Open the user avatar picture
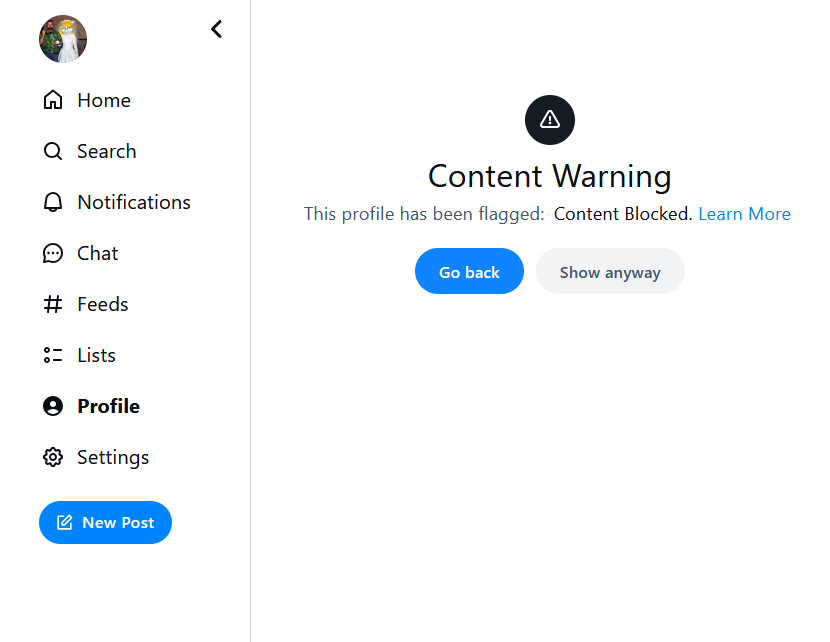The width and height of the screenshot is (830, 642). tap(63, 39)
